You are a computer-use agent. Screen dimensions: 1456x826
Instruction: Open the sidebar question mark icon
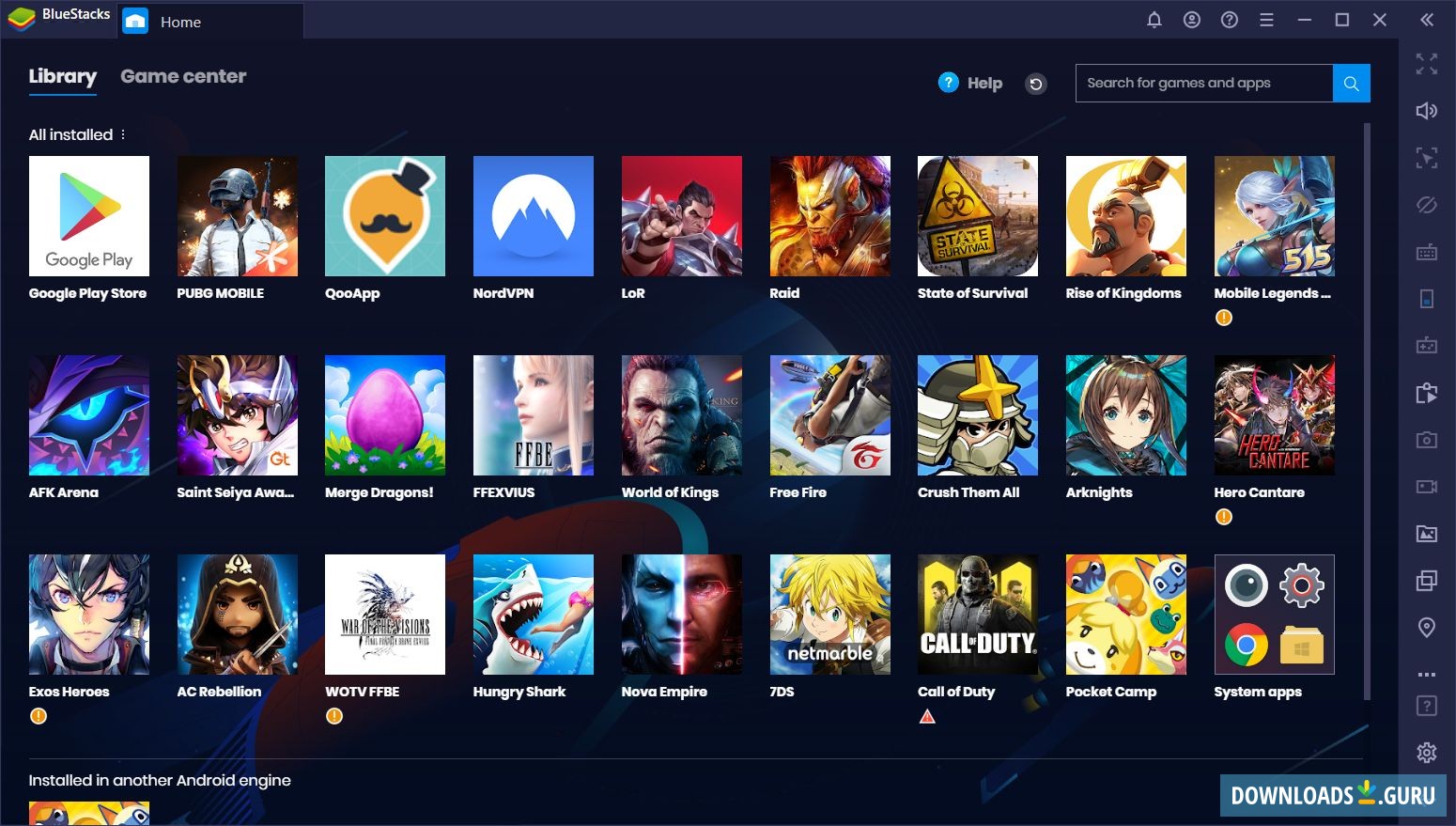(1427, 706)
